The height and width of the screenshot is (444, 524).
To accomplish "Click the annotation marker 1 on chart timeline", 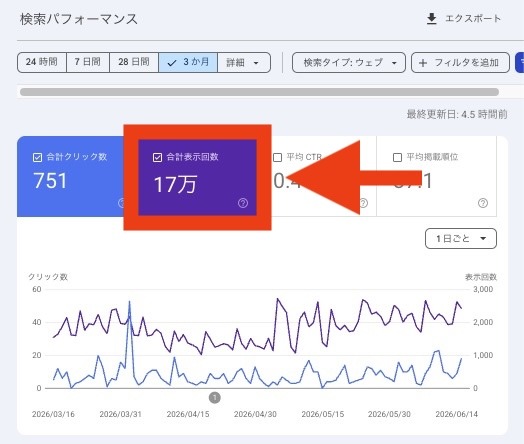I will [215, 398].
